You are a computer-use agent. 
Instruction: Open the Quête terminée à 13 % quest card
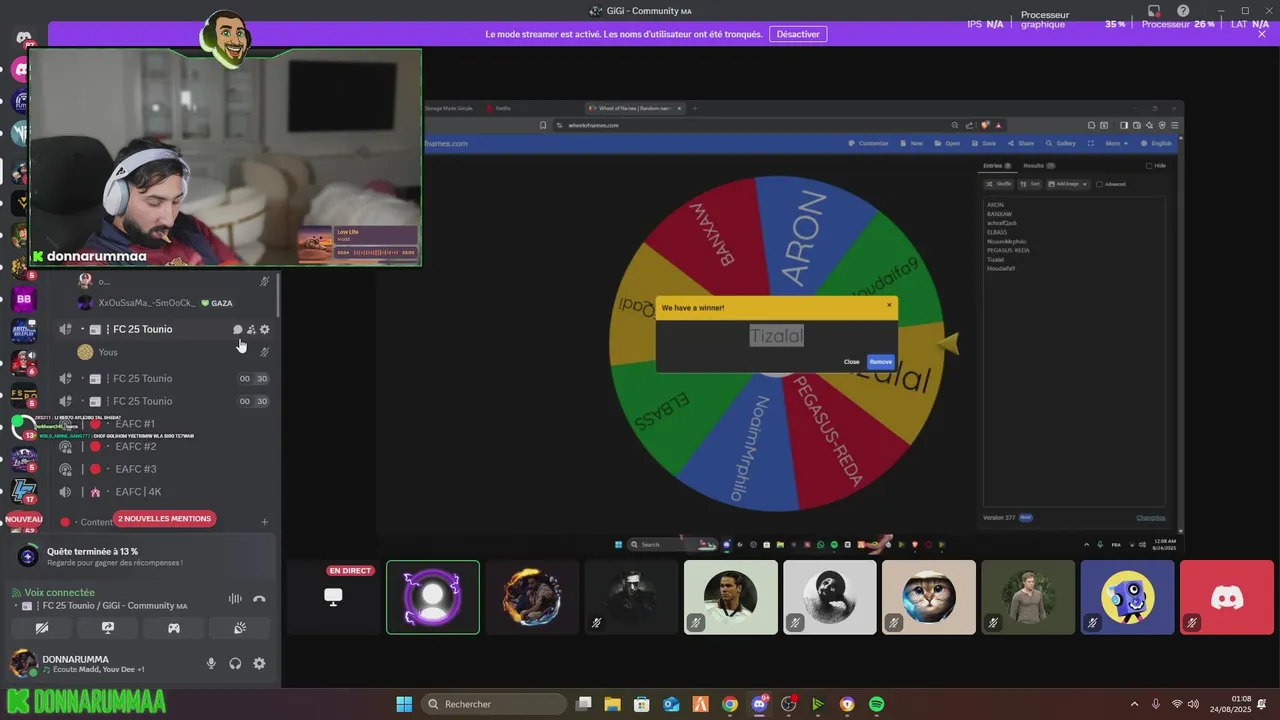142,556
